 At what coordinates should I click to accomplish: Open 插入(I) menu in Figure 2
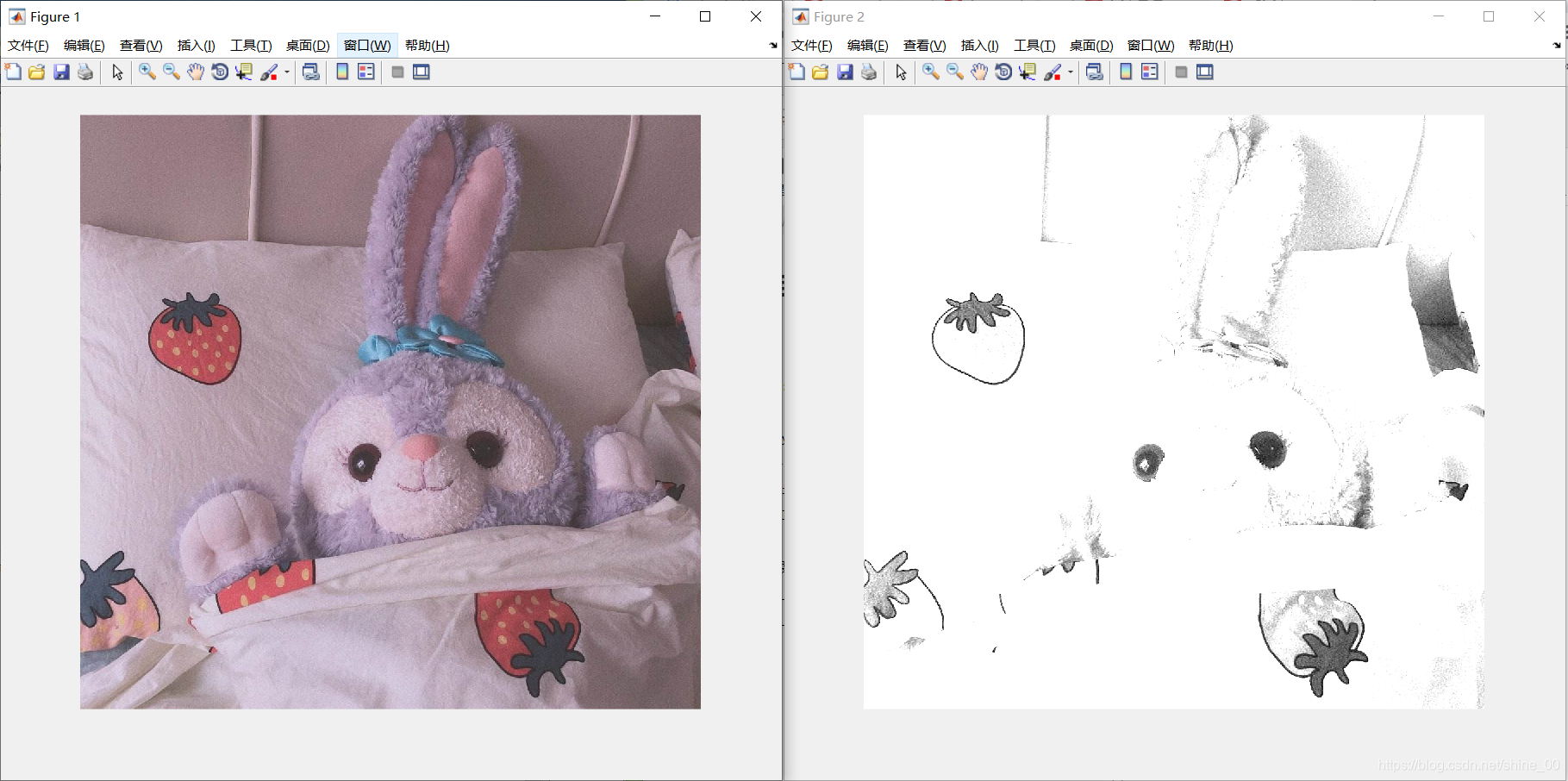(980, 46)
